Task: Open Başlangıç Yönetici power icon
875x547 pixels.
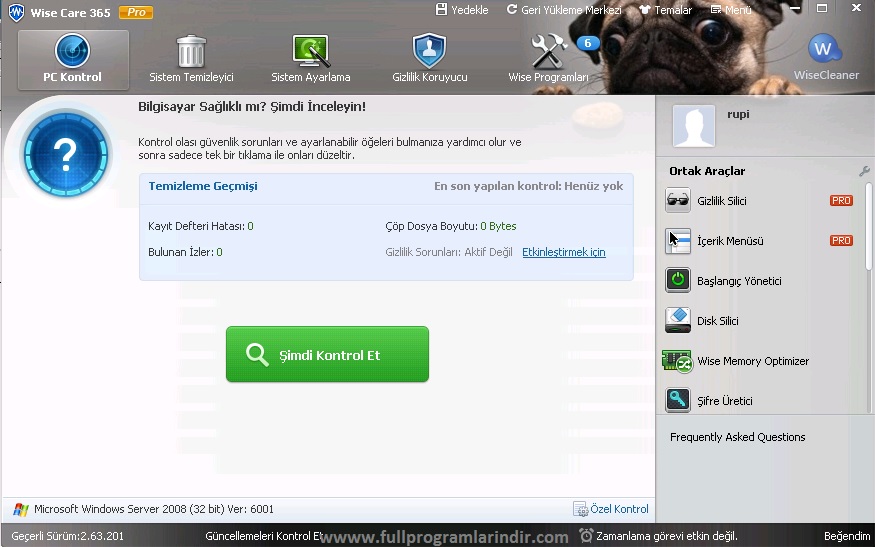Action: pyautogui.click(x=677, y=281)
